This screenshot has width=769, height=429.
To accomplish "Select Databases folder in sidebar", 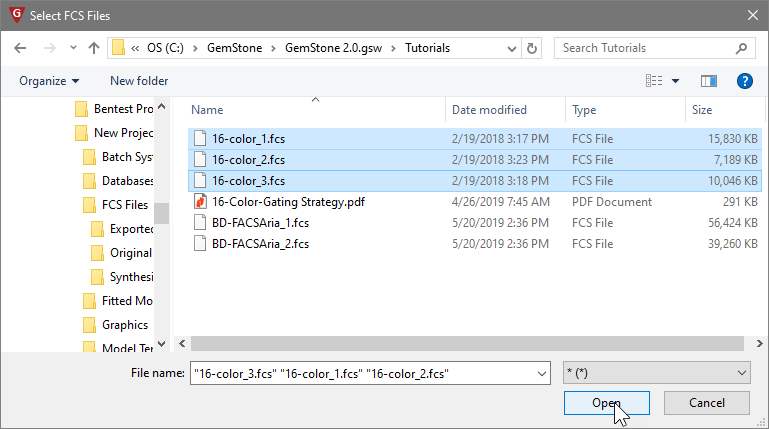I will (x=118, y=181).
